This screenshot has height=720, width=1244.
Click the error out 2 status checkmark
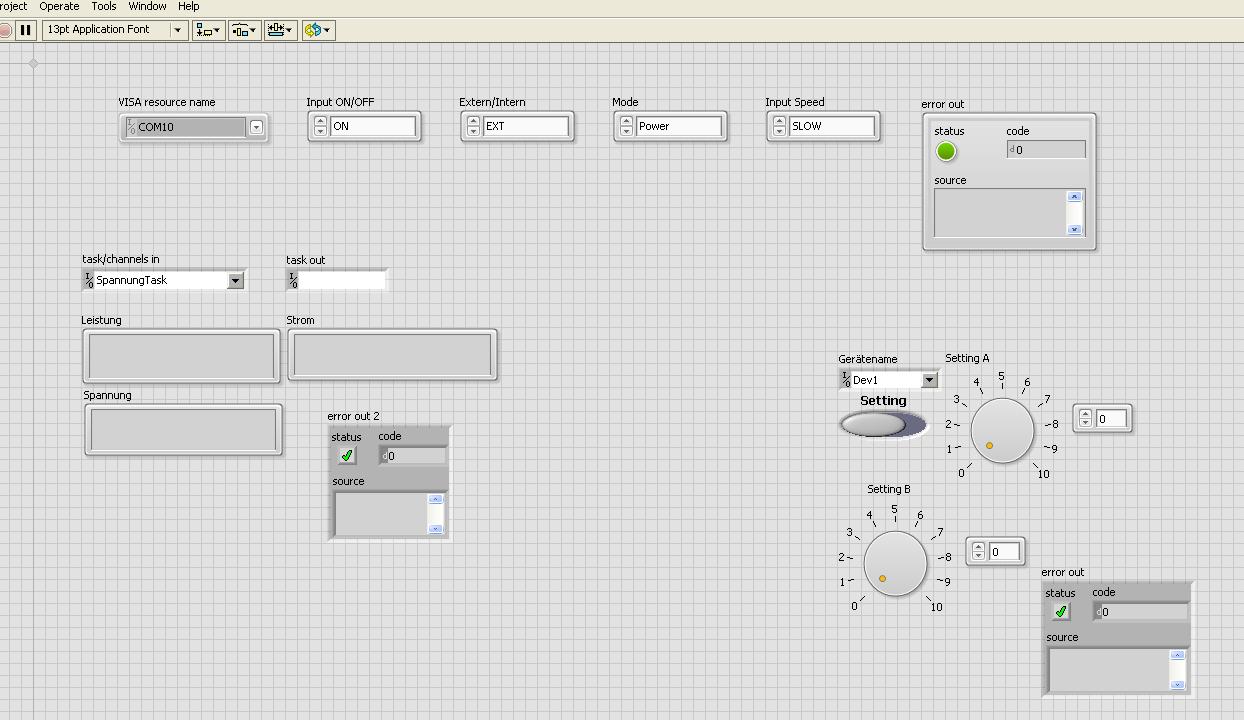(347, 456)
